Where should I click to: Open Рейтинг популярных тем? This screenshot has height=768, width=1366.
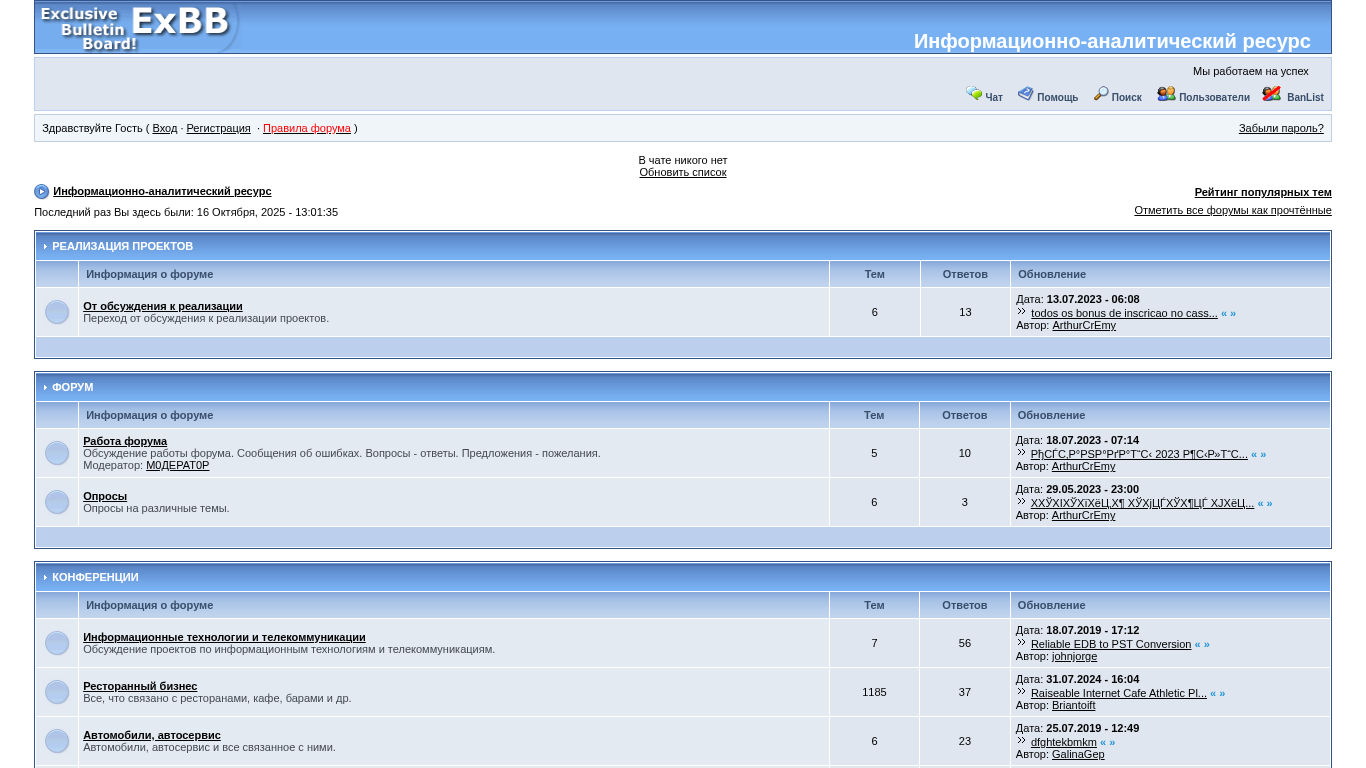pyautogui.click(x=1263, y=192)
